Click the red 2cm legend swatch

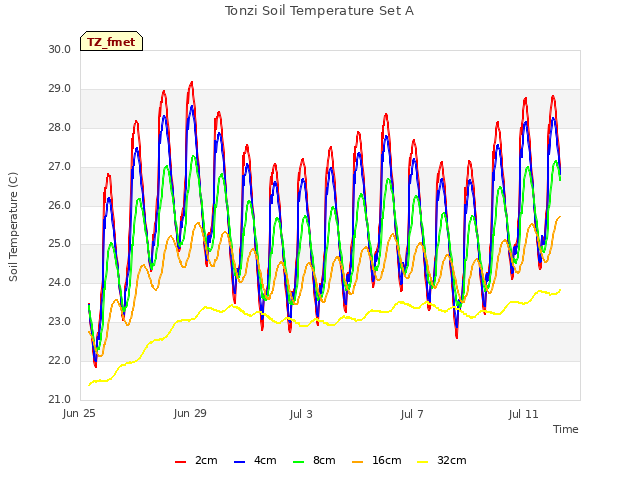[x=180, y=462]
